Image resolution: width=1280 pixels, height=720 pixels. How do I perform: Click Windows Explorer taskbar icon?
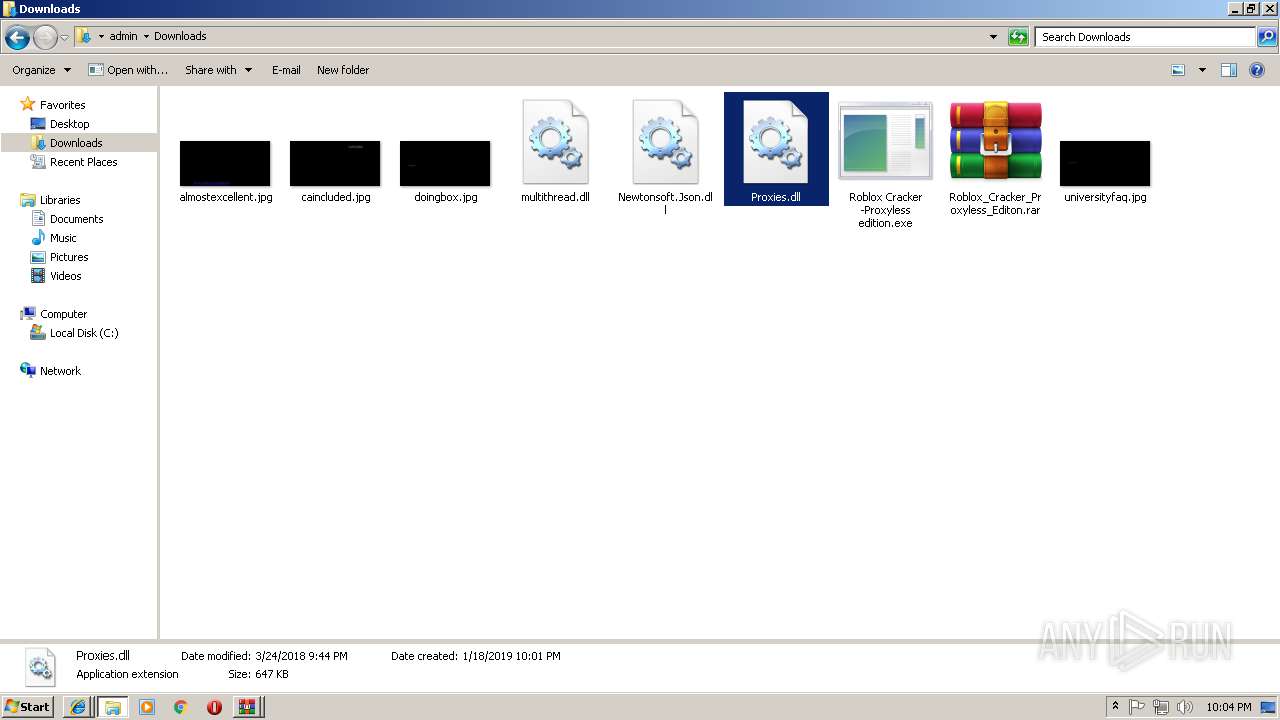(x=112, y=707)
